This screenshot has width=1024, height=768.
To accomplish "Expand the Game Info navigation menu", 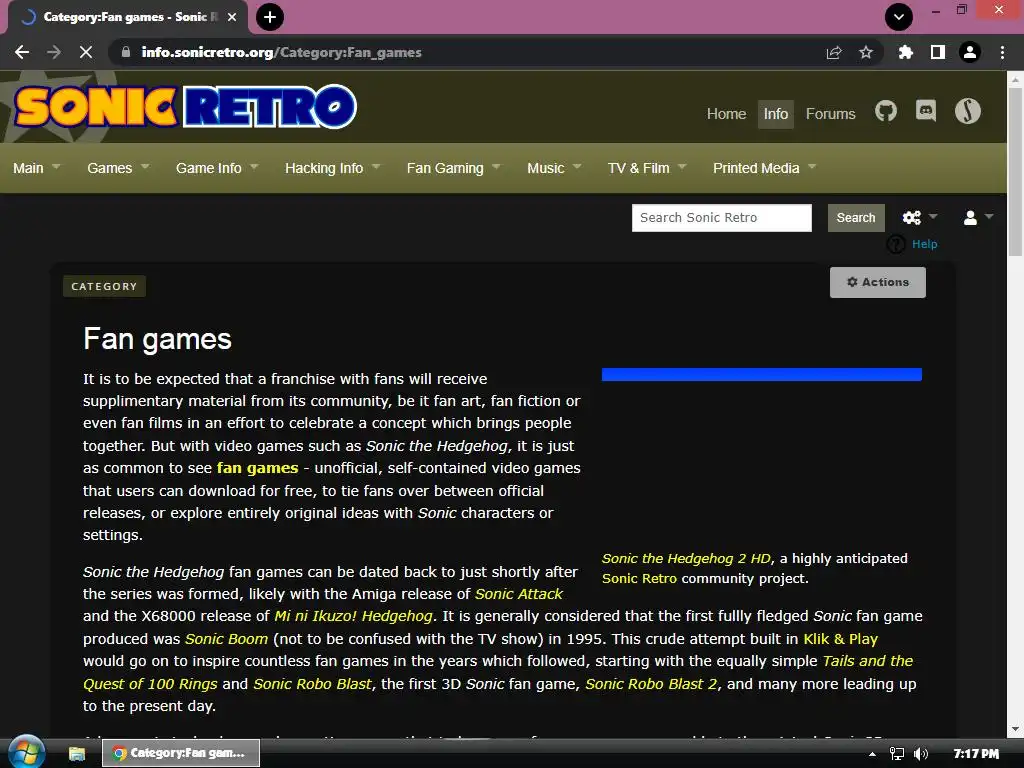I will (x=217, y=168).
